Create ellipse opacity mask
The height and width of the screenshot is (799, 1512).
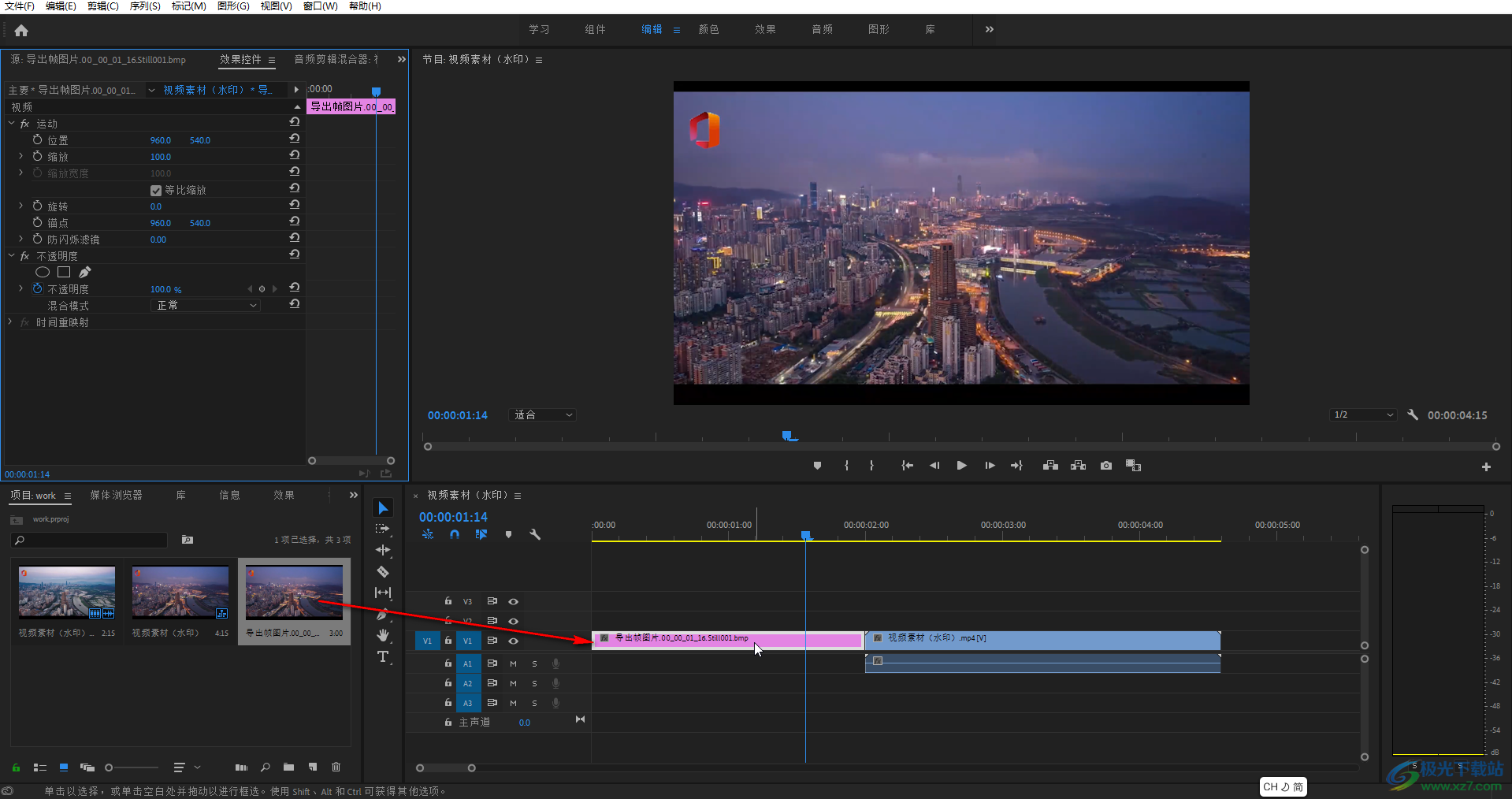click(43, 272)
